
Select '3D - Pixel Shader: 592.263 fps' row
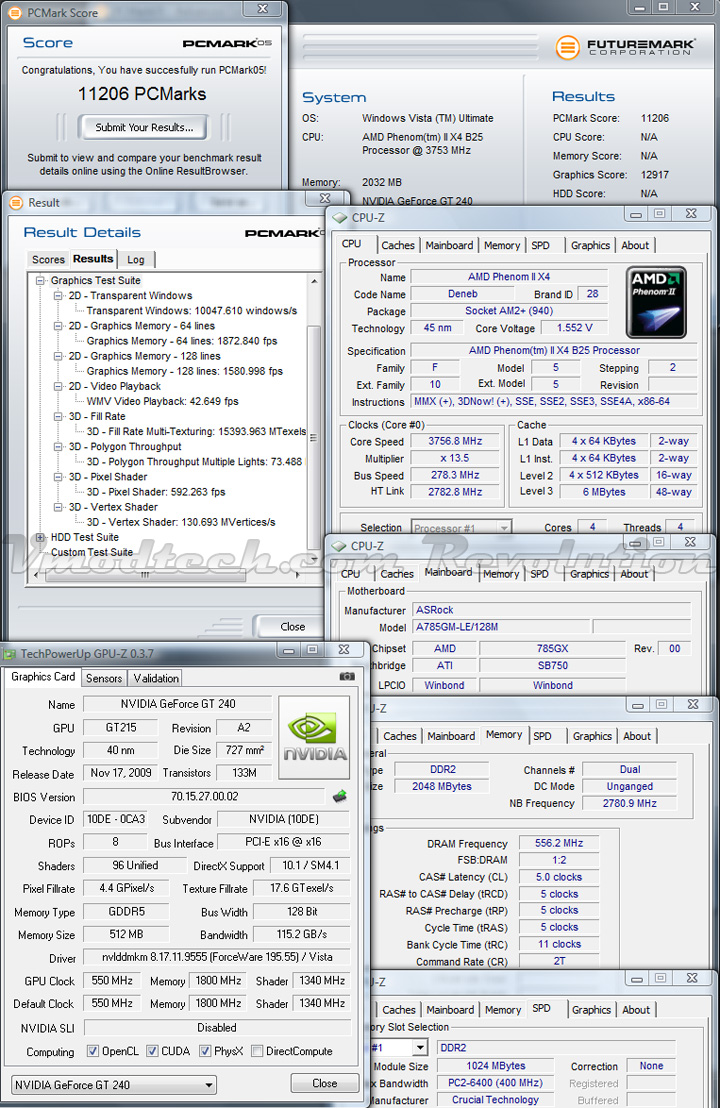coord(156,492)
